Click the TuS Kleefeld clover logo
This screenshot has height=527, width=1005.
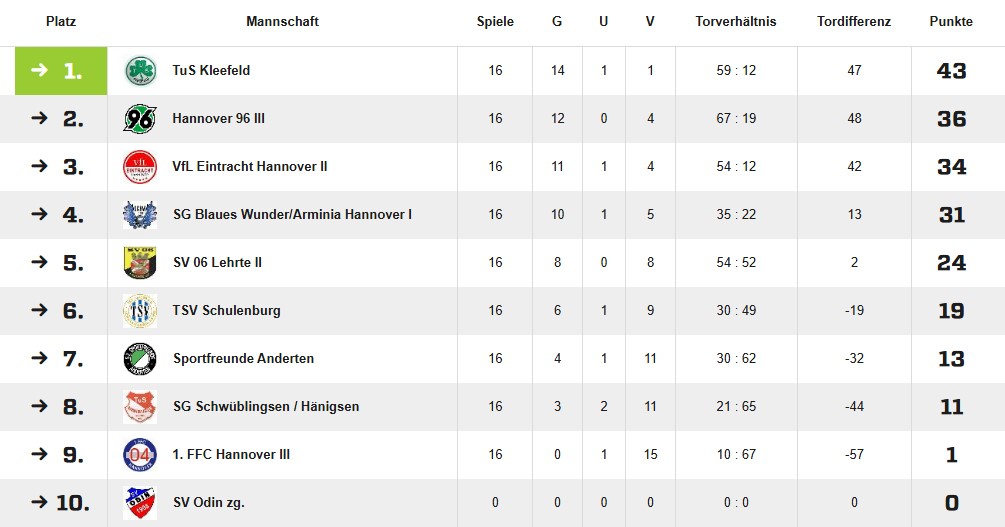(140, 71)
